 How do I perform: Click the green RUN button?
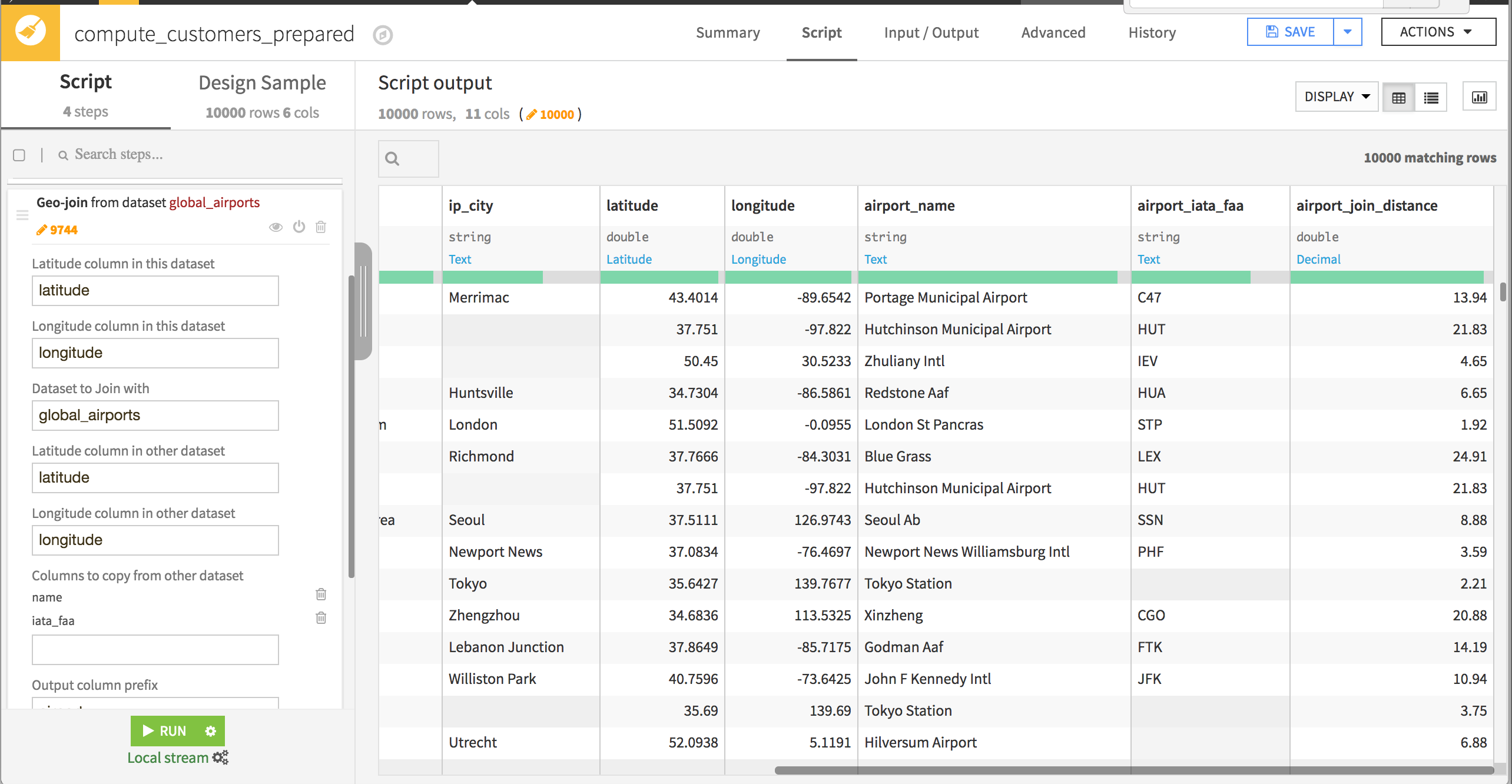164,731
